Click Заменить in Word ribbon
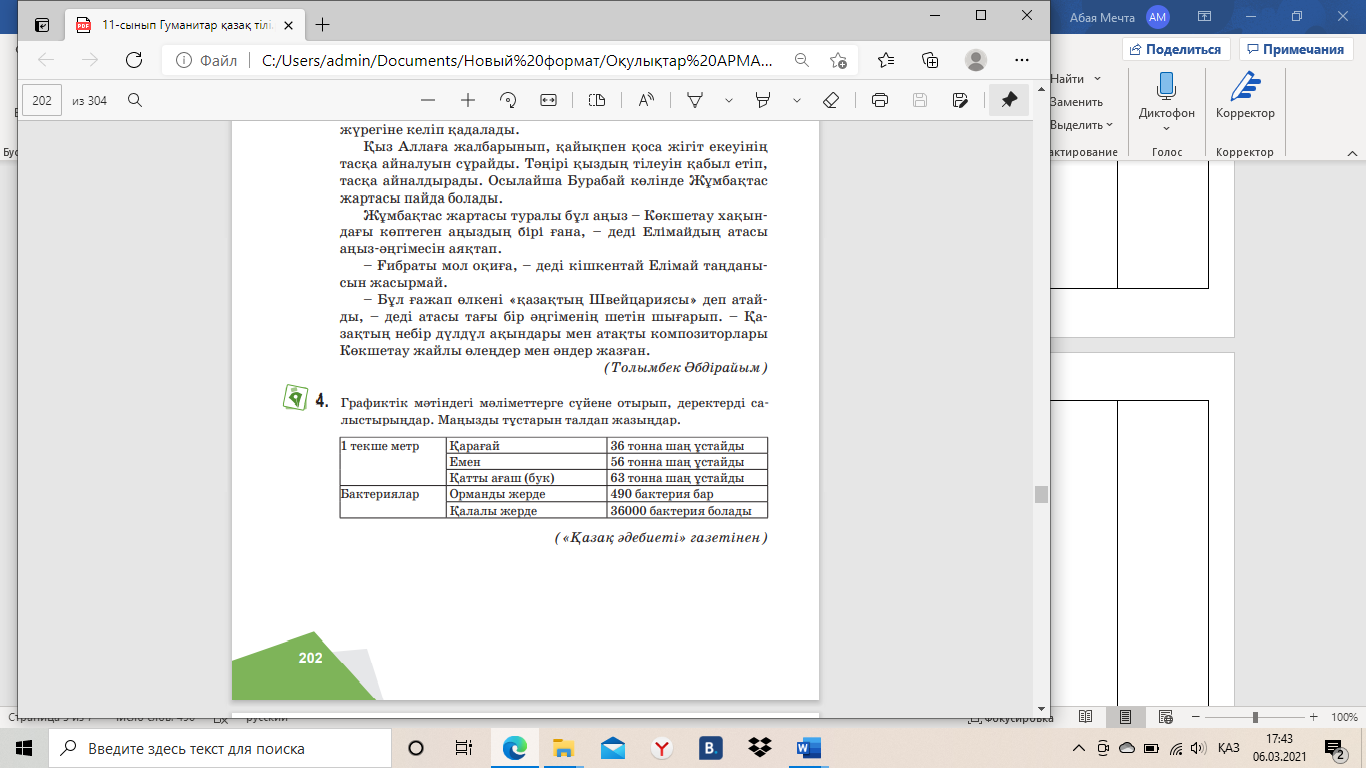Screen dimensions: 1366x768 [x=1076, y=102]
